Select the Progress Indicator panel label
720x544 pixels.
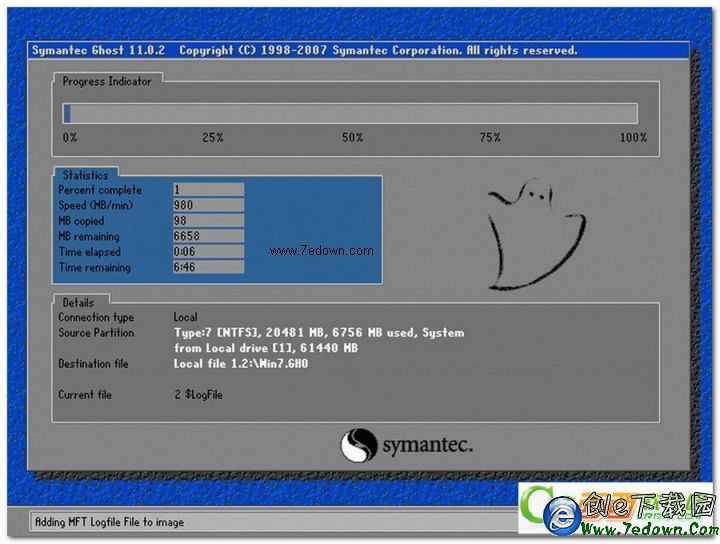pyautogui.click(x=107, y=81)
